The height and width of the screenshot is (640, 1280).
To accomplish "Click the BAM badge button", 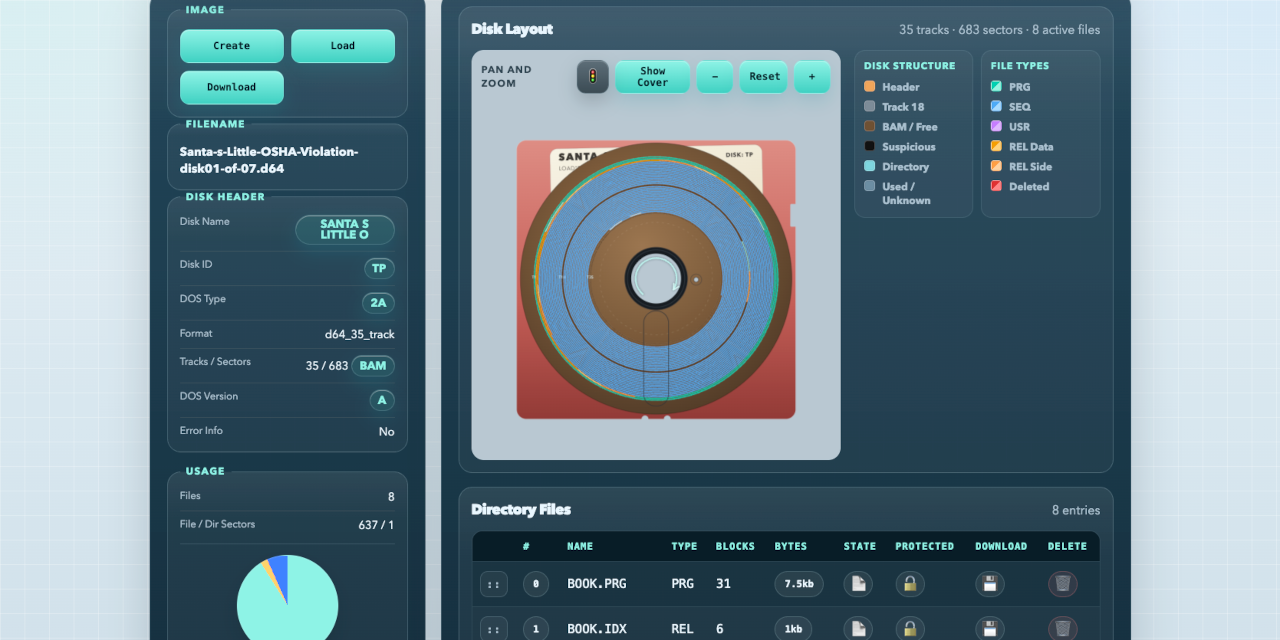I will click(373, 366).
